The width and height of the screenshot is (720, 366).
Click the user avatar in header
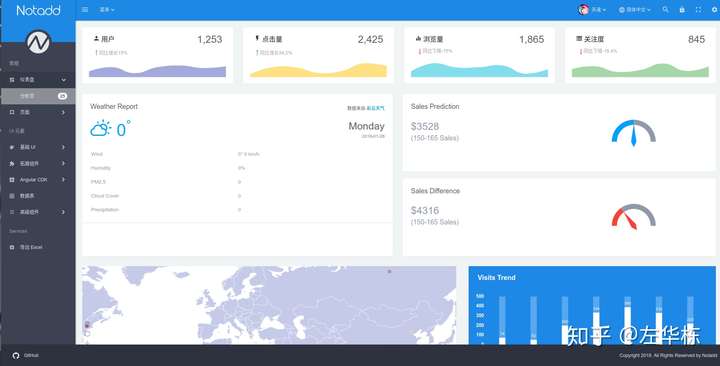tap(583, 9)
